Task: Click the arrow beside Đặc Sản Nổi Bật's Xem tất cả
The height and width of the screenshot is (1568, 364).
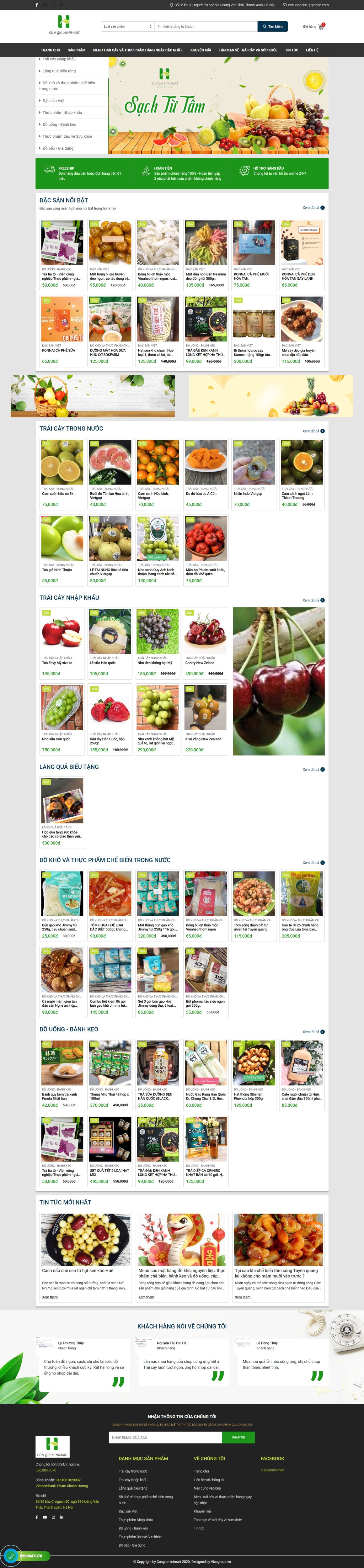Action: pos(323,208)
